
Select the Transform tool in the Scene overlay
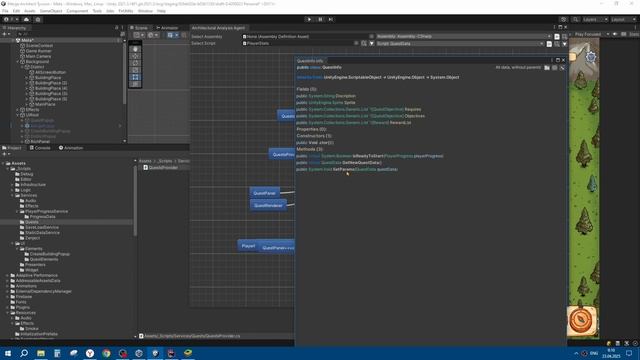136,84
